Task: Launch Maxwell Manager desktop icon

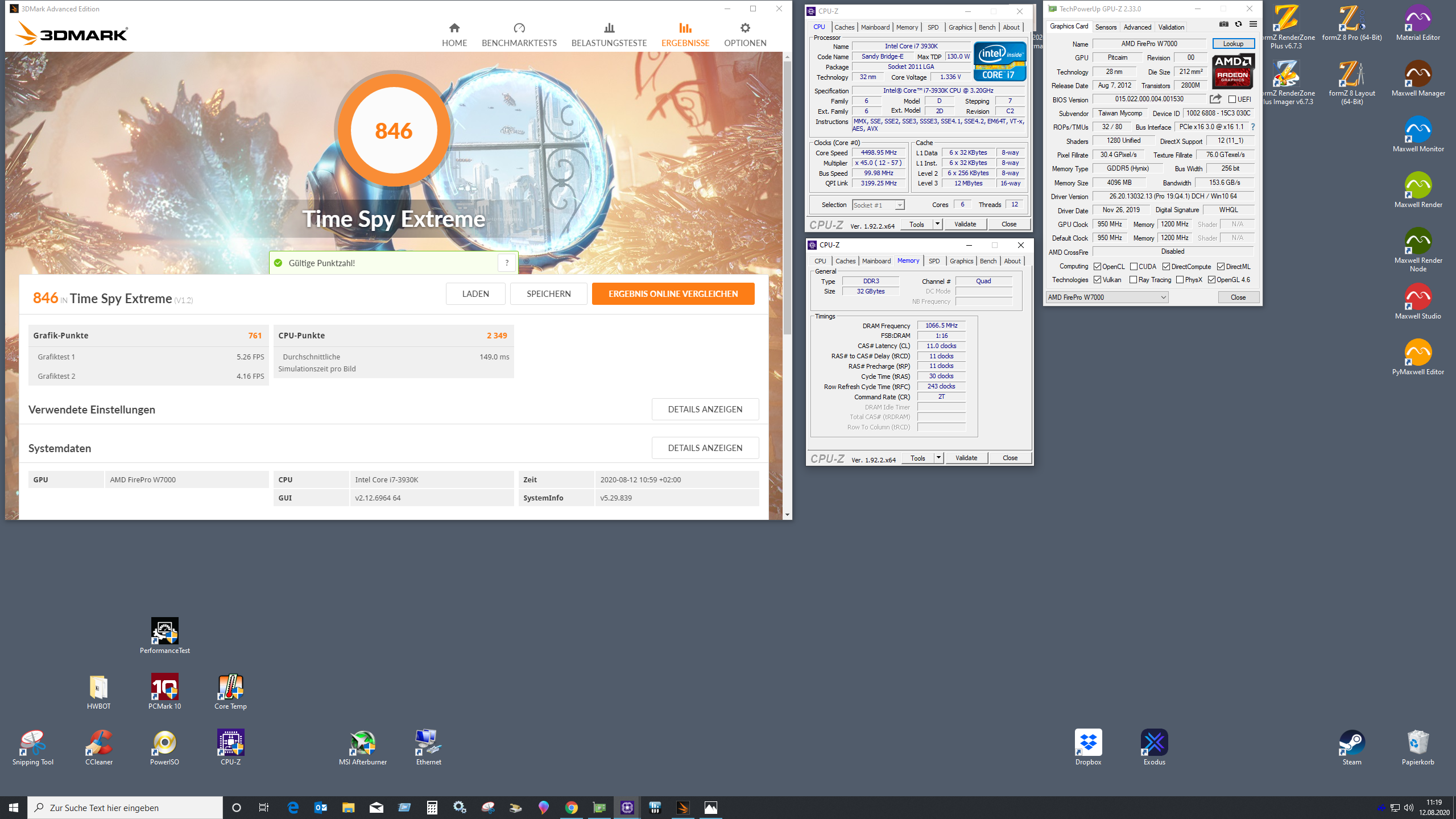Action: 1418,78
